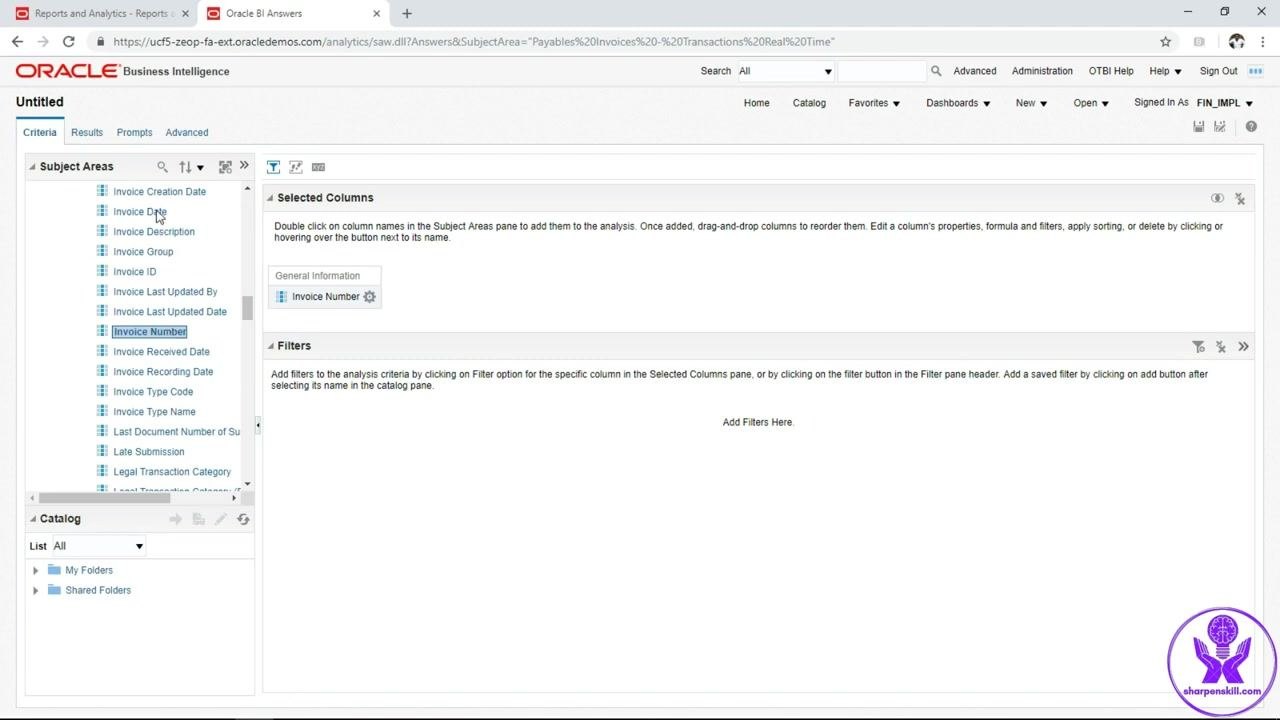Expand the My Folders tree node
Screen dimensions: 1280x720
36,571
